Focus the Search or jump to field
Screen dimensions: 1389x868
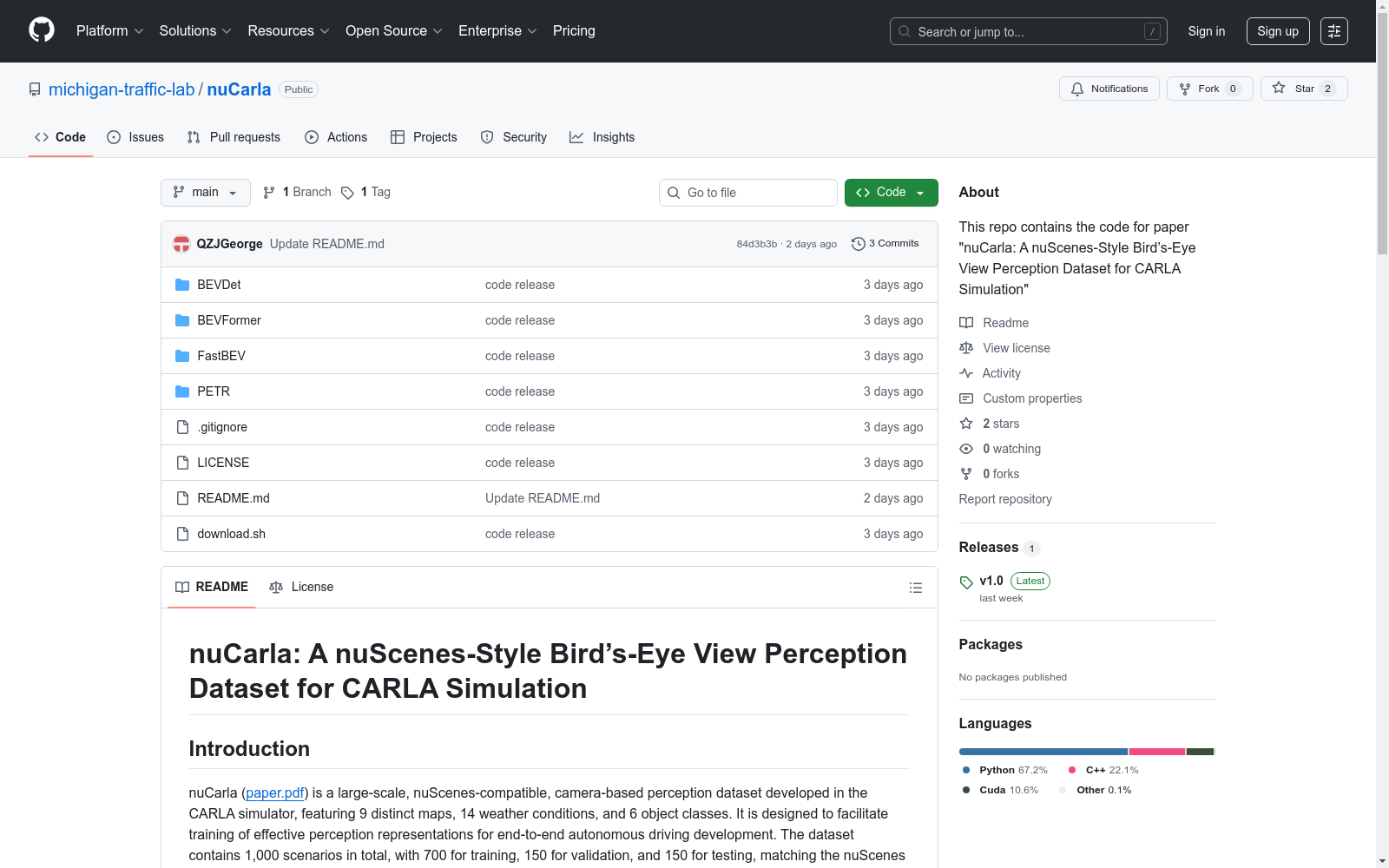coord(1029,31)
